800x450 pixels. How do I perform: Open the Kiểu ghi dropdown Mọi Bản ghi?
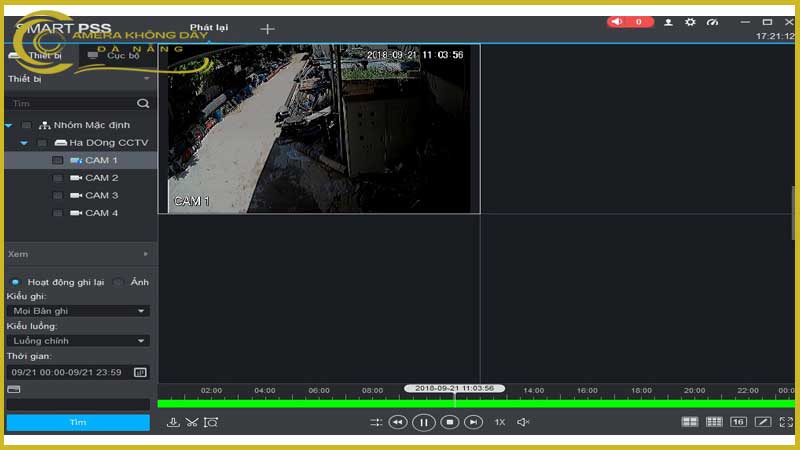(x=78, y=311)
